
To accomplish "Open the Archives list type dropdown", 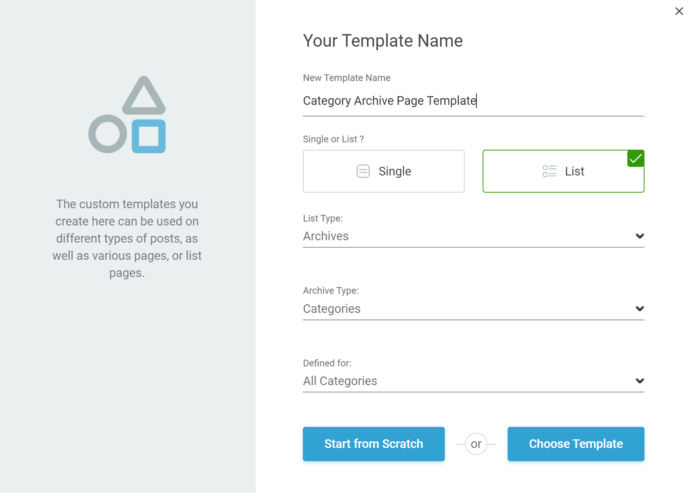I will pyautogui.click(x=473, y=236).
